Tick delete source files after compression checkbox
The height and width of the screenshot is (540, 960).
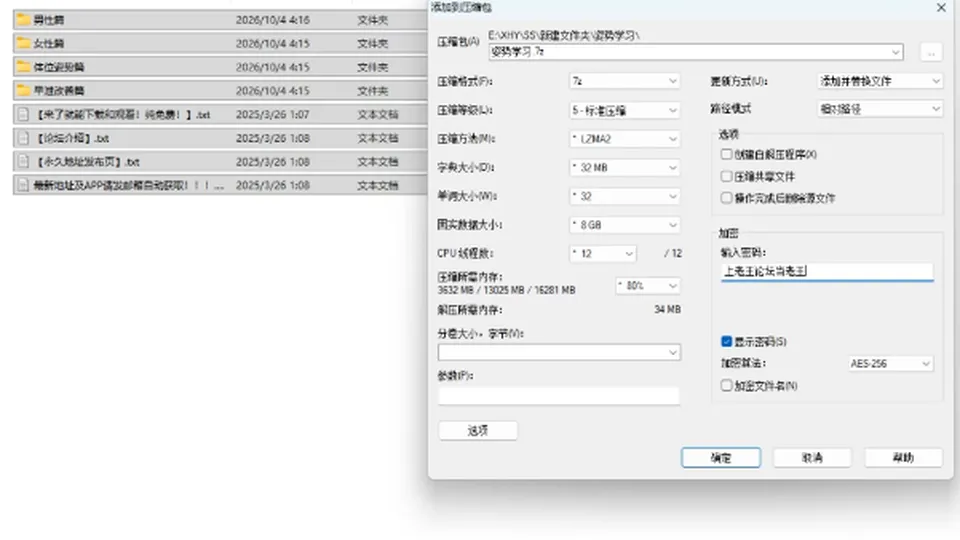pyautogui.click(x=726, y=198)
